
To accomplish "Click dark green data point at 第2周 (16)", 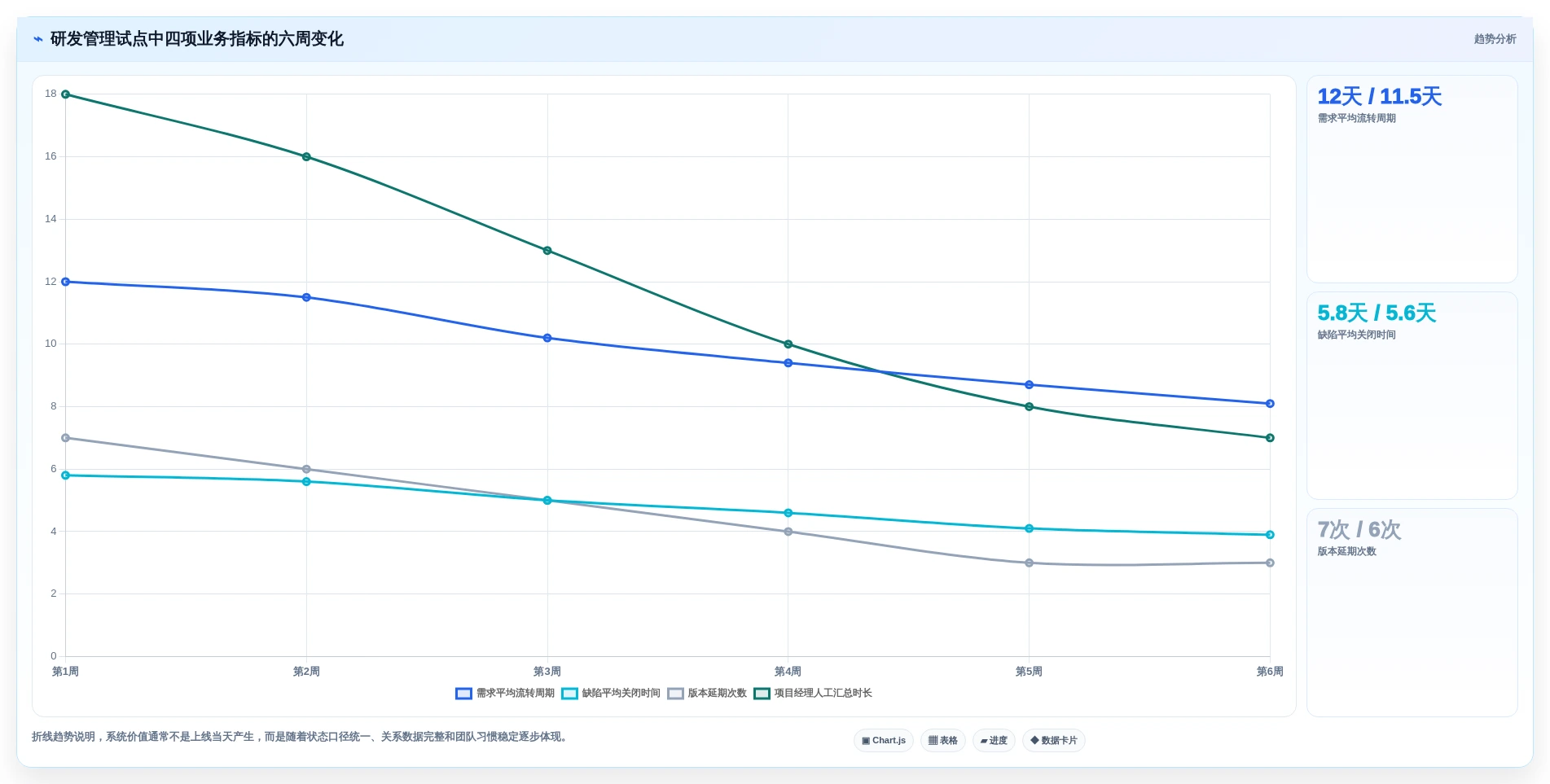I will tap(306, 157).
